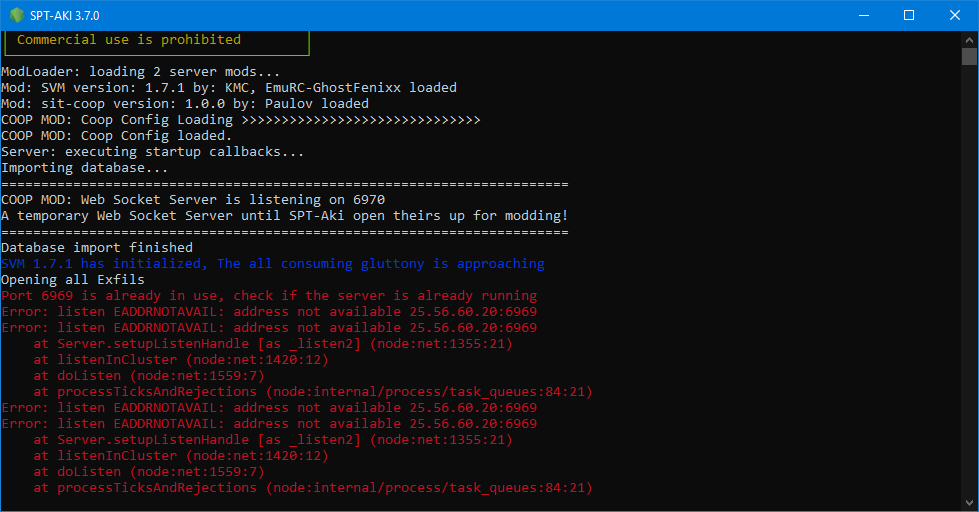979x512 pixels.
Task: Click 'COOP MOD: Coop Config loaded.' line
Action: (x=117, y=135)
